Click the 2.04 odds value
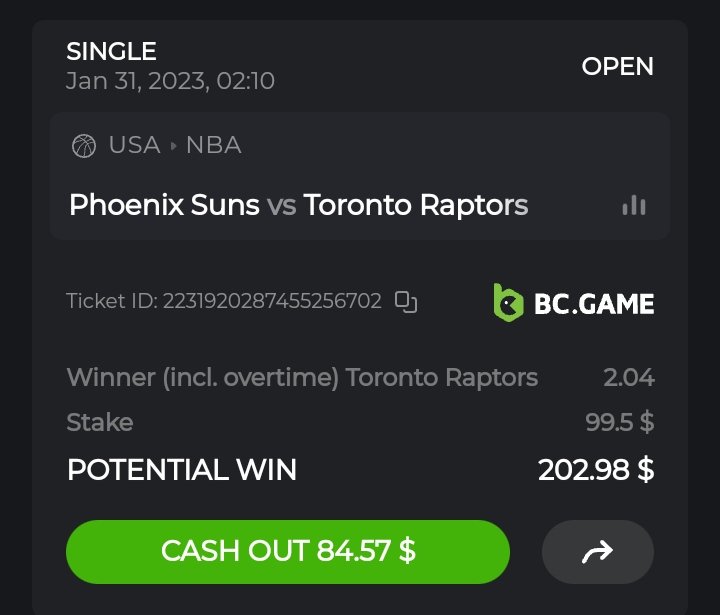The width and height of the screenshot is (720, 615). [x=628, y=377]
